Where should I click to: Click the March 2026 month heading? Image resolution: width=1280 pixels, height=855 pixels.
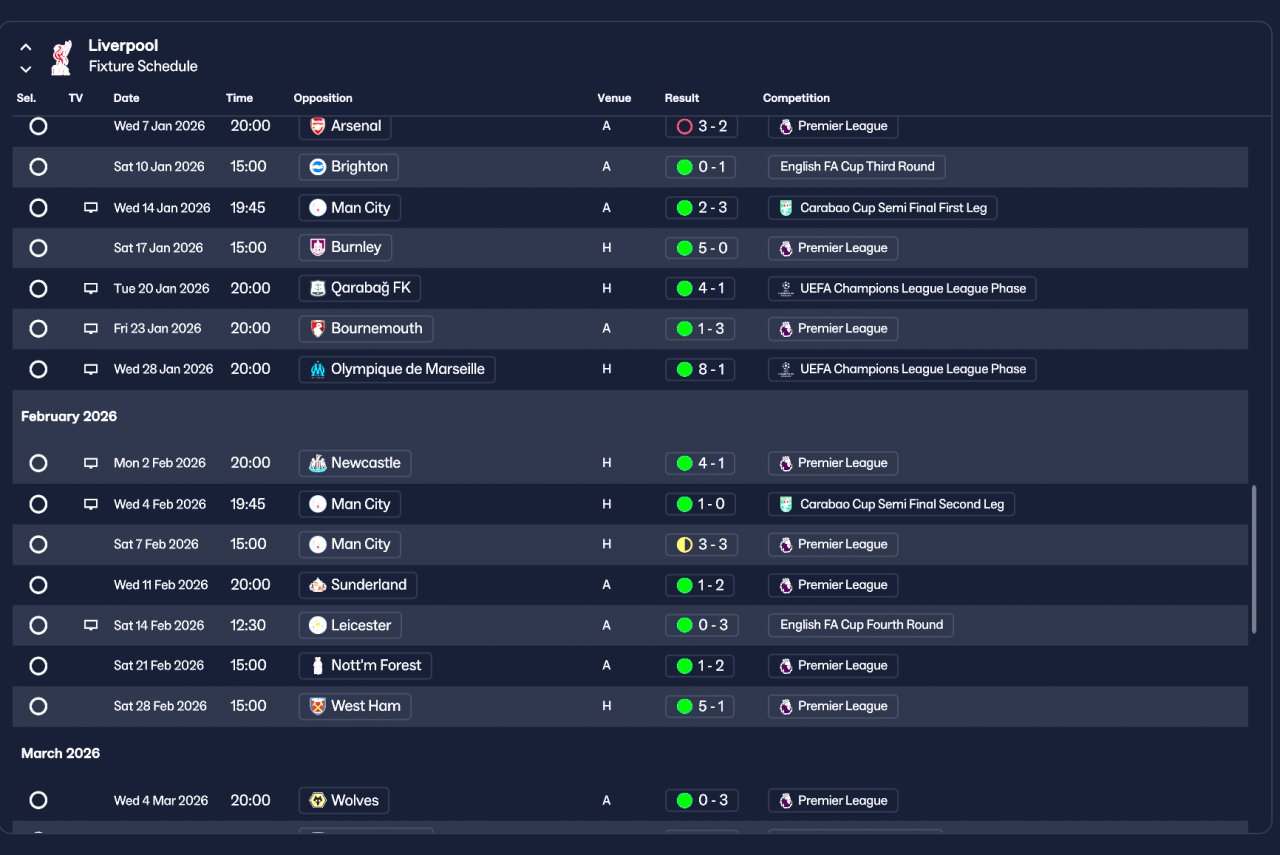pyautogui.click(x=61, y=753)
